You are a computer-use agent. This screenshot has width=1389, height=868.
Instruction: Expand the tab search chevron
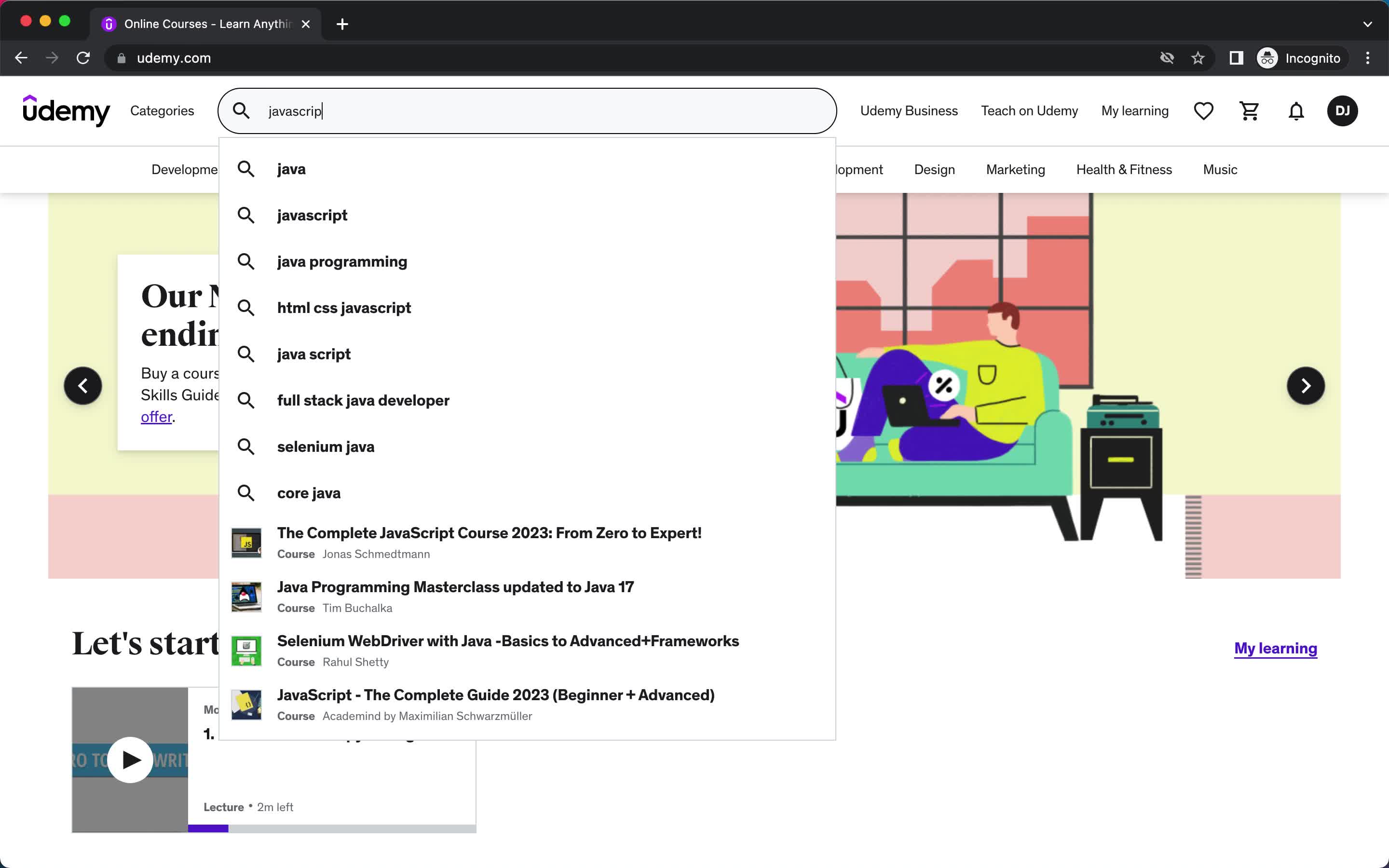click(x=1367, y=24)
